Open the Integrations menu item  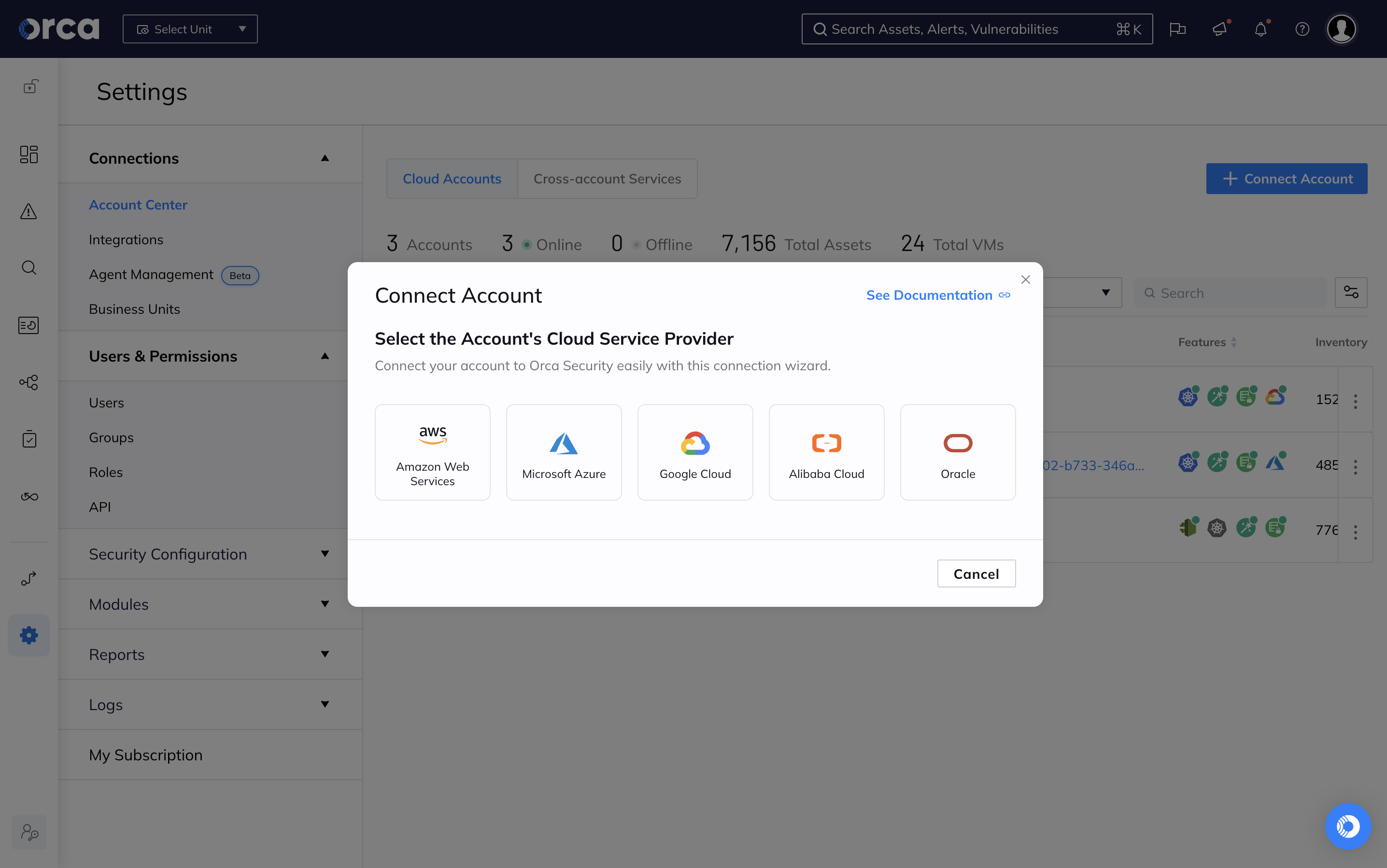tap(126, 239)
